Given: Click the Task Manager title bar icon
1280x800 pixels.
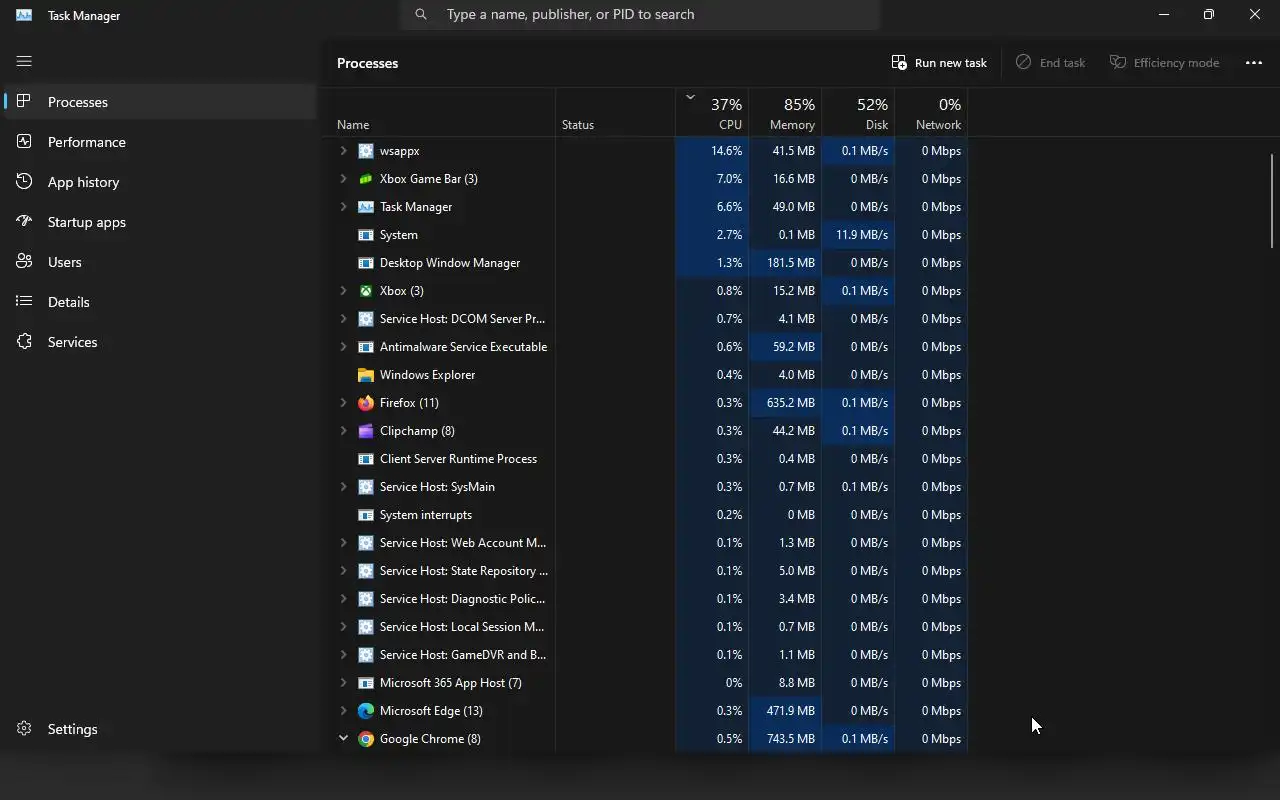Looking at the screenshot, I should (24, 15).
